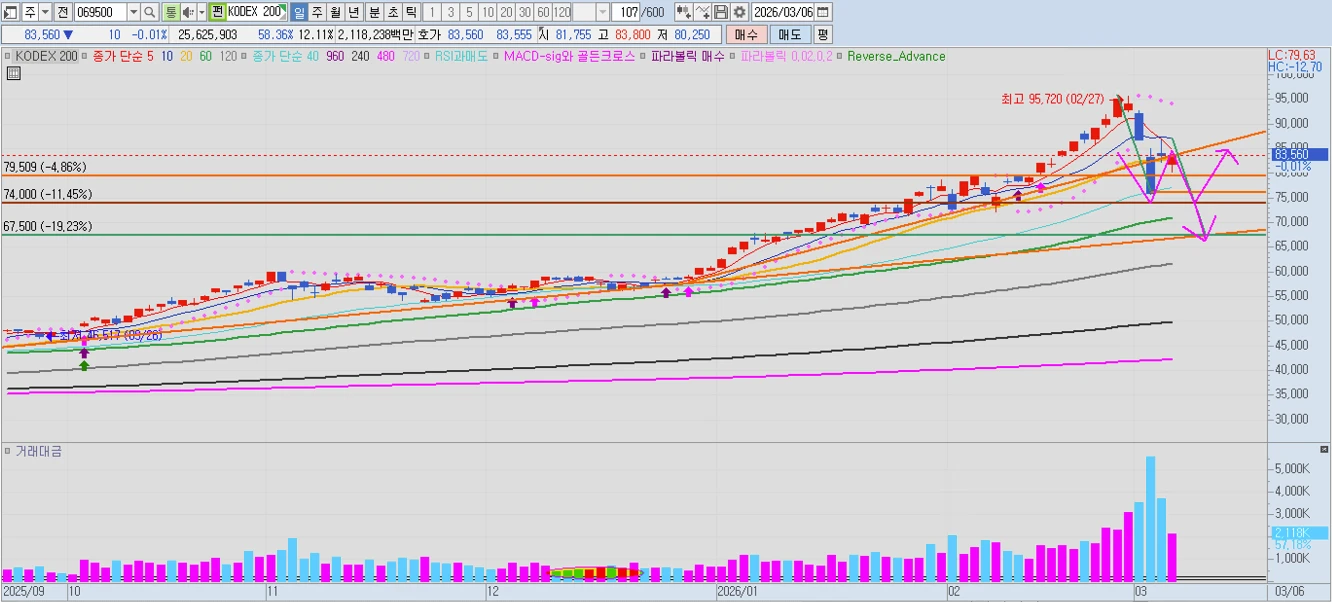Click the current price tag 83,560 on axis
This screenshot has height=602, width=1332.
coord(1298,154)
